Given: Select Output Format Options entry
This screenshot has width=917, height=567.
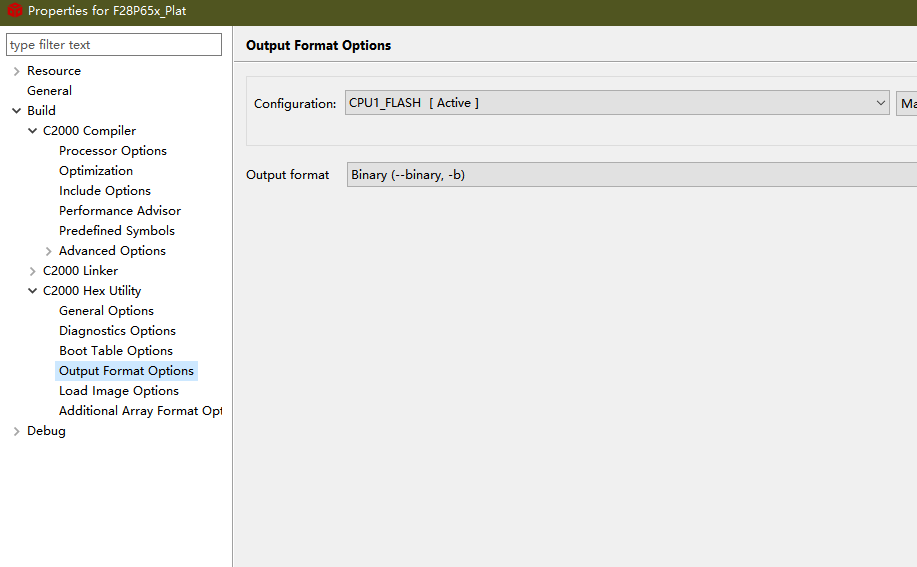Looking at the screenshot, I should click(126, 371).
